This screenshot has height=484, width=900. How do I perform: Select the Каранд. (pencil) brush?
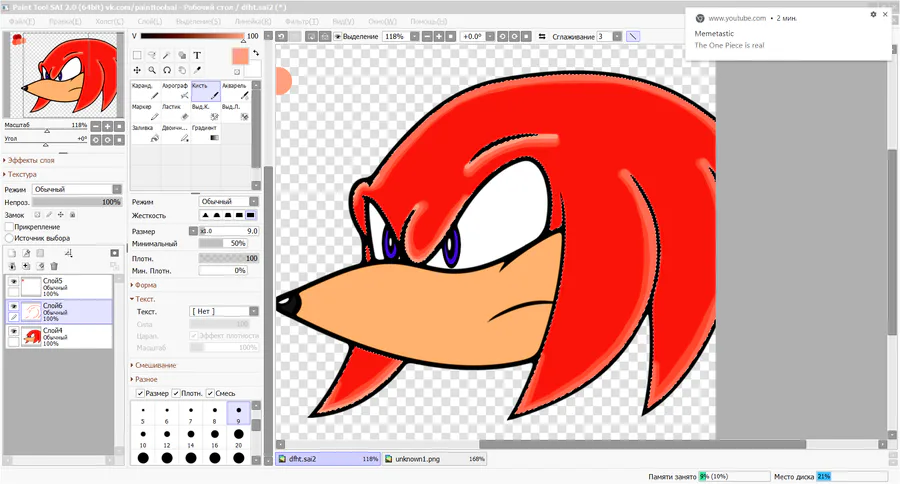(146, 91)
